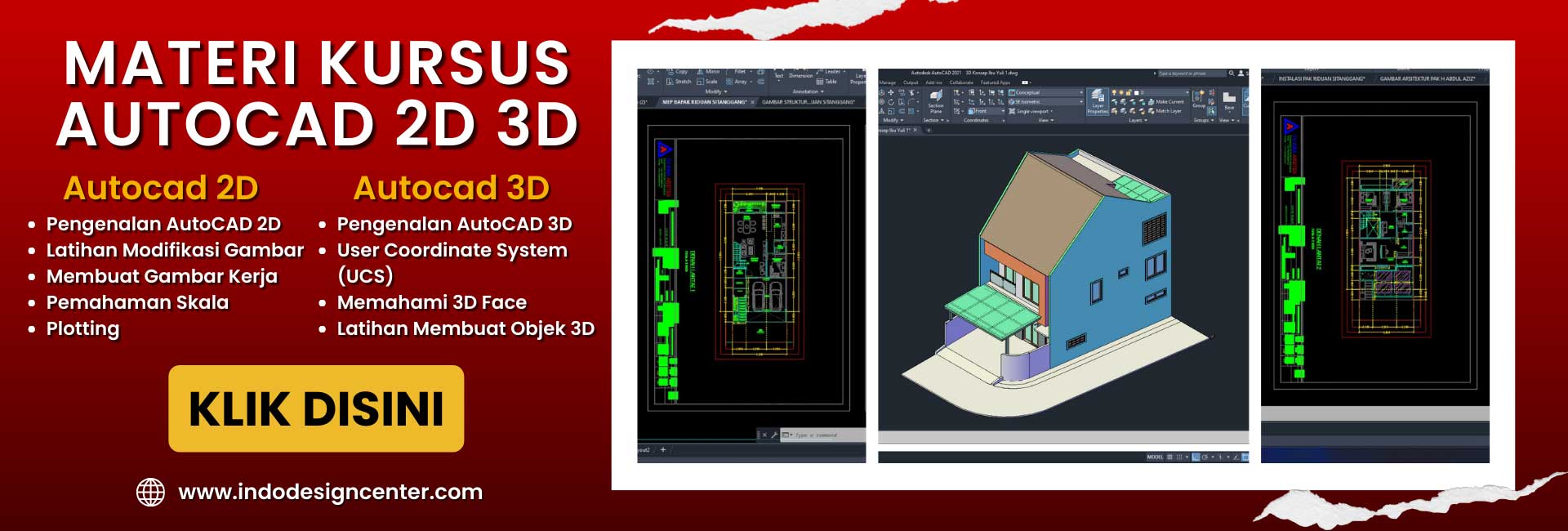Switch to the MEP BAPAK RIDUAN SITANGGANG drawing tab
Image resolution: width=1568 pixels, height=531 pixels.
pos(705,102)
